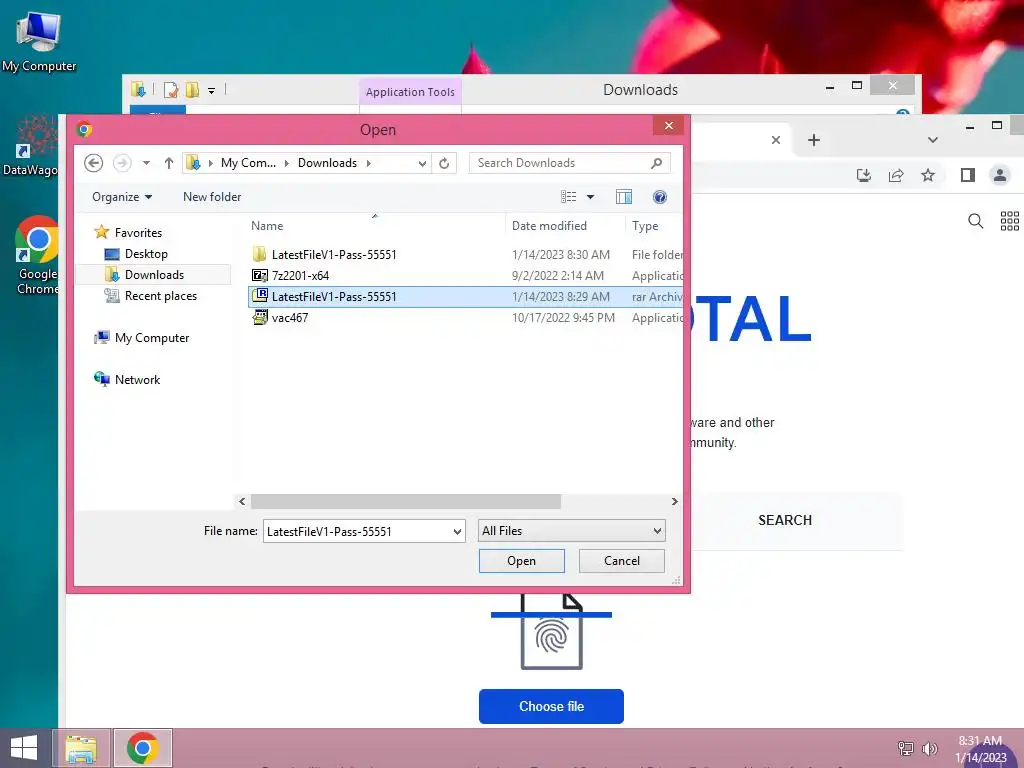Click the 7z2201-x64 file icon

pyautogui.click(x=260, y=276)
